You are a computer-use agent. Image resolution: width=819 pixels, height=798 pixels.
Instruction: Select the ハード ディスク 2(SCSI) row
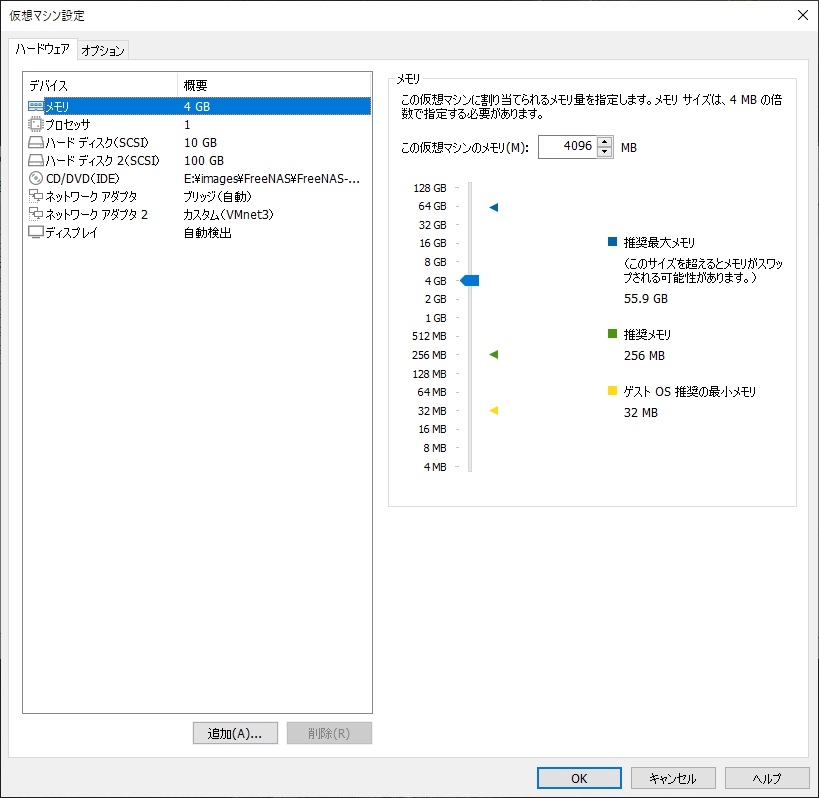pyautogui.click(x=199, y=160)
